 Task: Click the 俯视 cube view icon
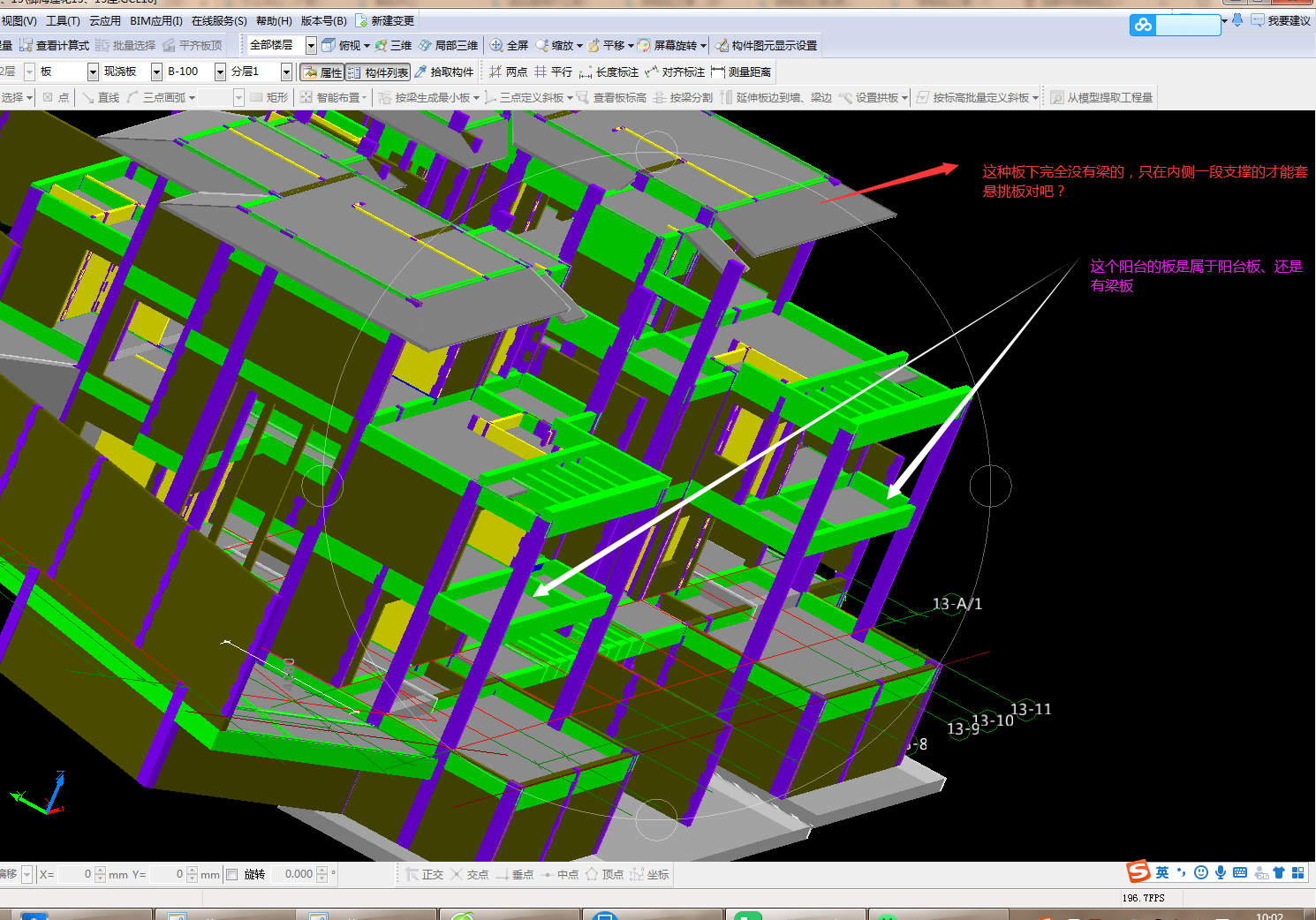[x=329, y=45]
